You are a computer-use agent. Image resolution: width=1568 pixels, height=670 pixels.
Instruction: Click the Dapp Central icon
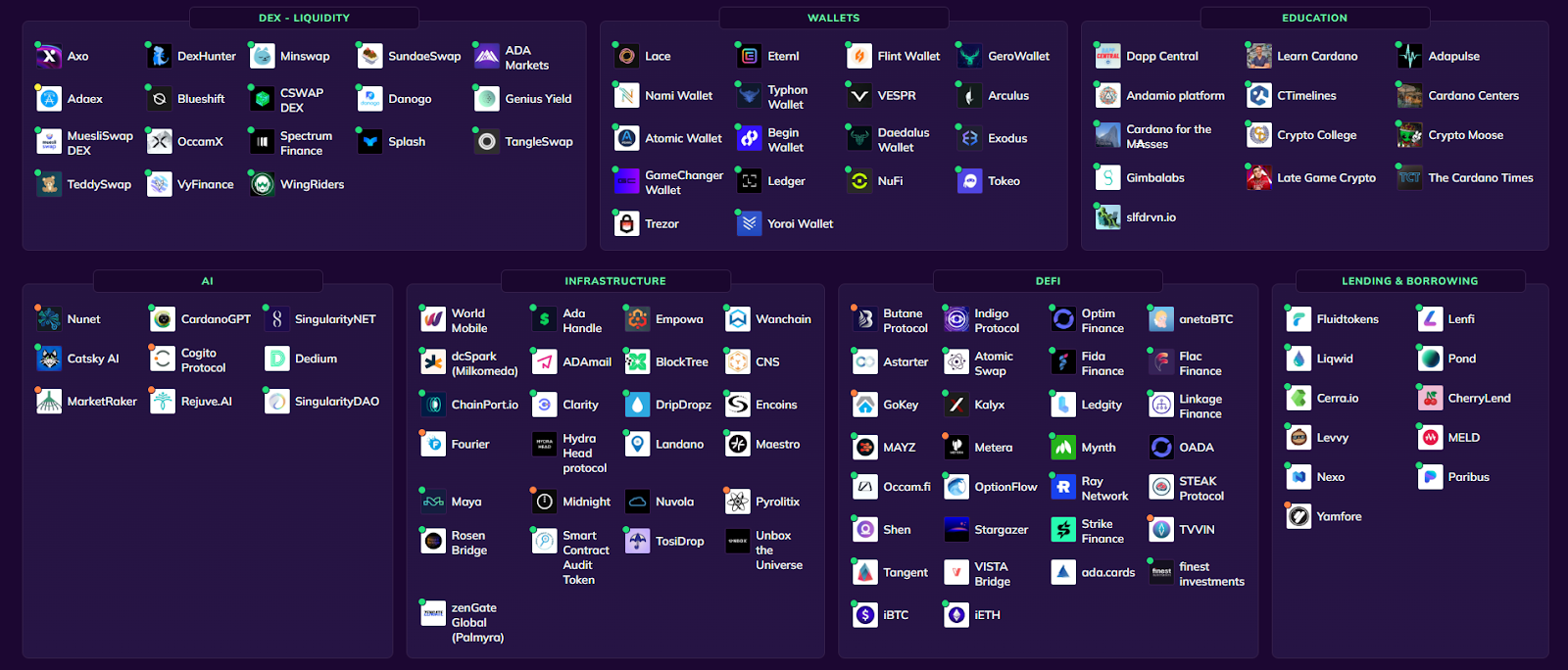(1108, 57)
